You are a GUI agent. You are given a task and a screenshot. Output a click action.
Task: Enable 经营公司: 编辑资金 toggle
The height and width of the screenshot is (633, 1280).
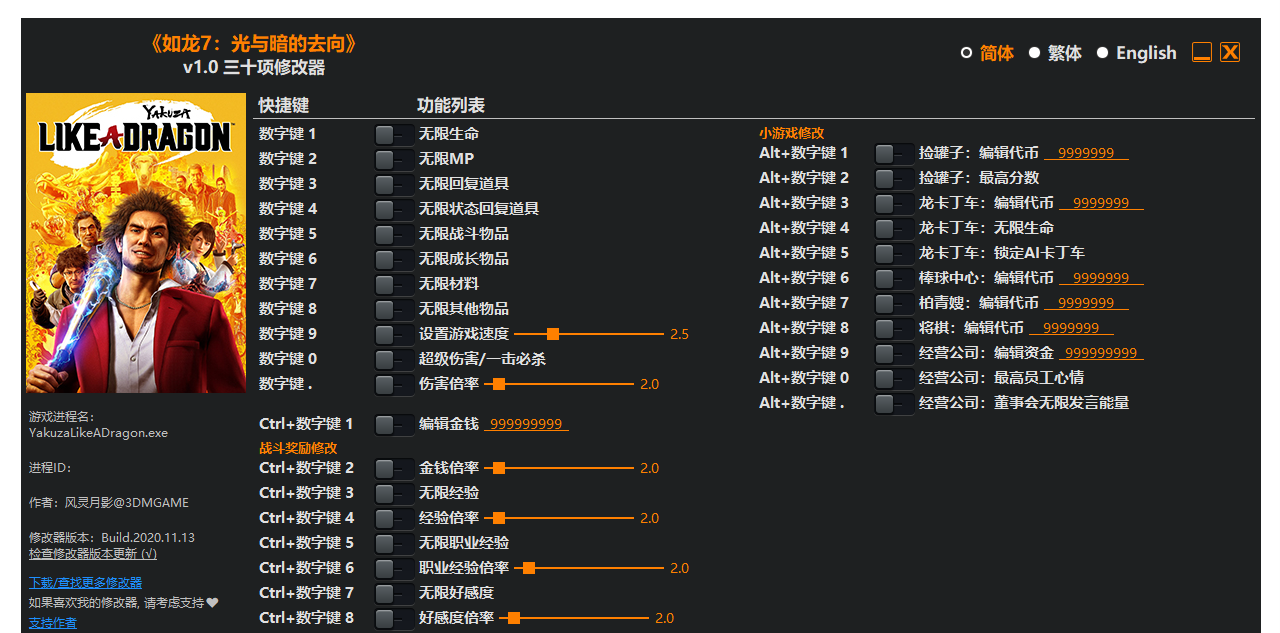click(894, 353)
